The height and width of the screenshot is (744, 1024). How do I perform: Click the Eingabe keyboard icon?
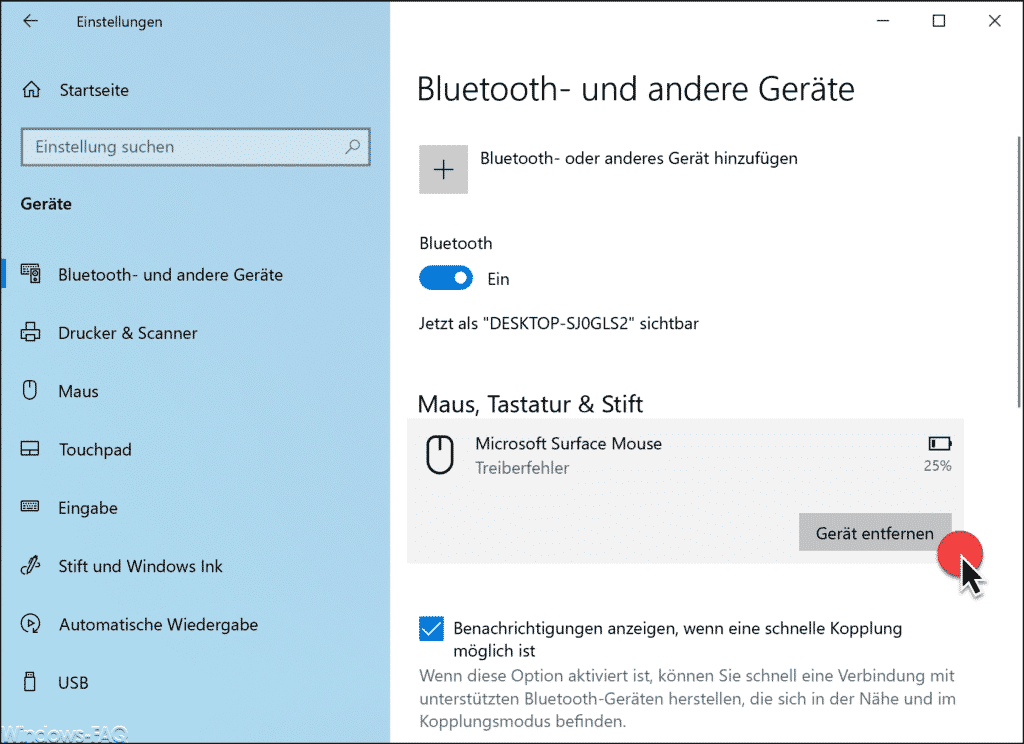(30, 507)
